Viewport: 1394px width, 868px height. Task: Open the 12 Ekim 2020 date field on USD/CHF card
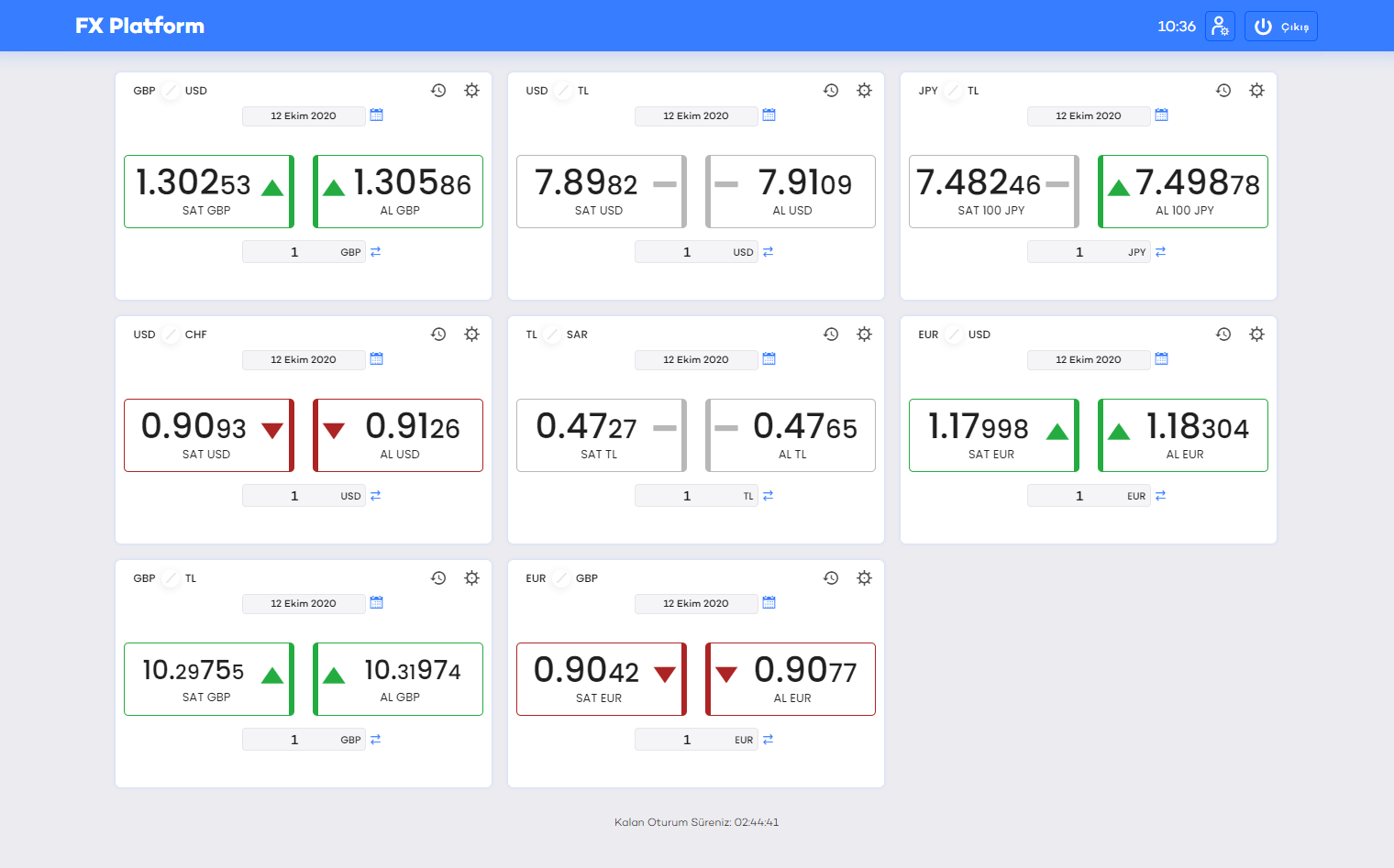point(304,359)
